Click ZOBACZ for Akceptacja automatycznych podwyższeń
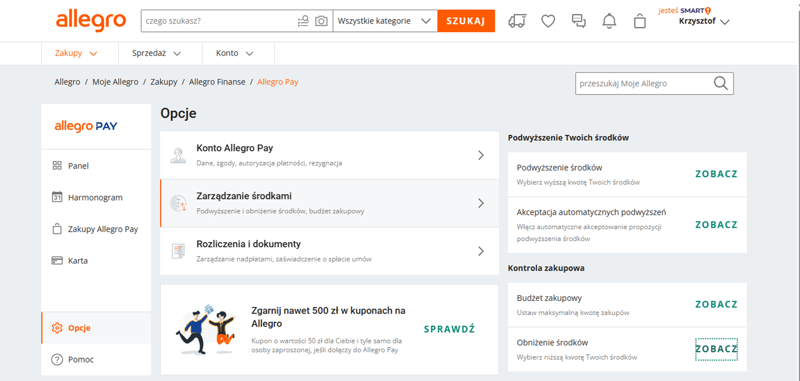Viewport: 800px width, 381px height. click(x=716, y=225)
